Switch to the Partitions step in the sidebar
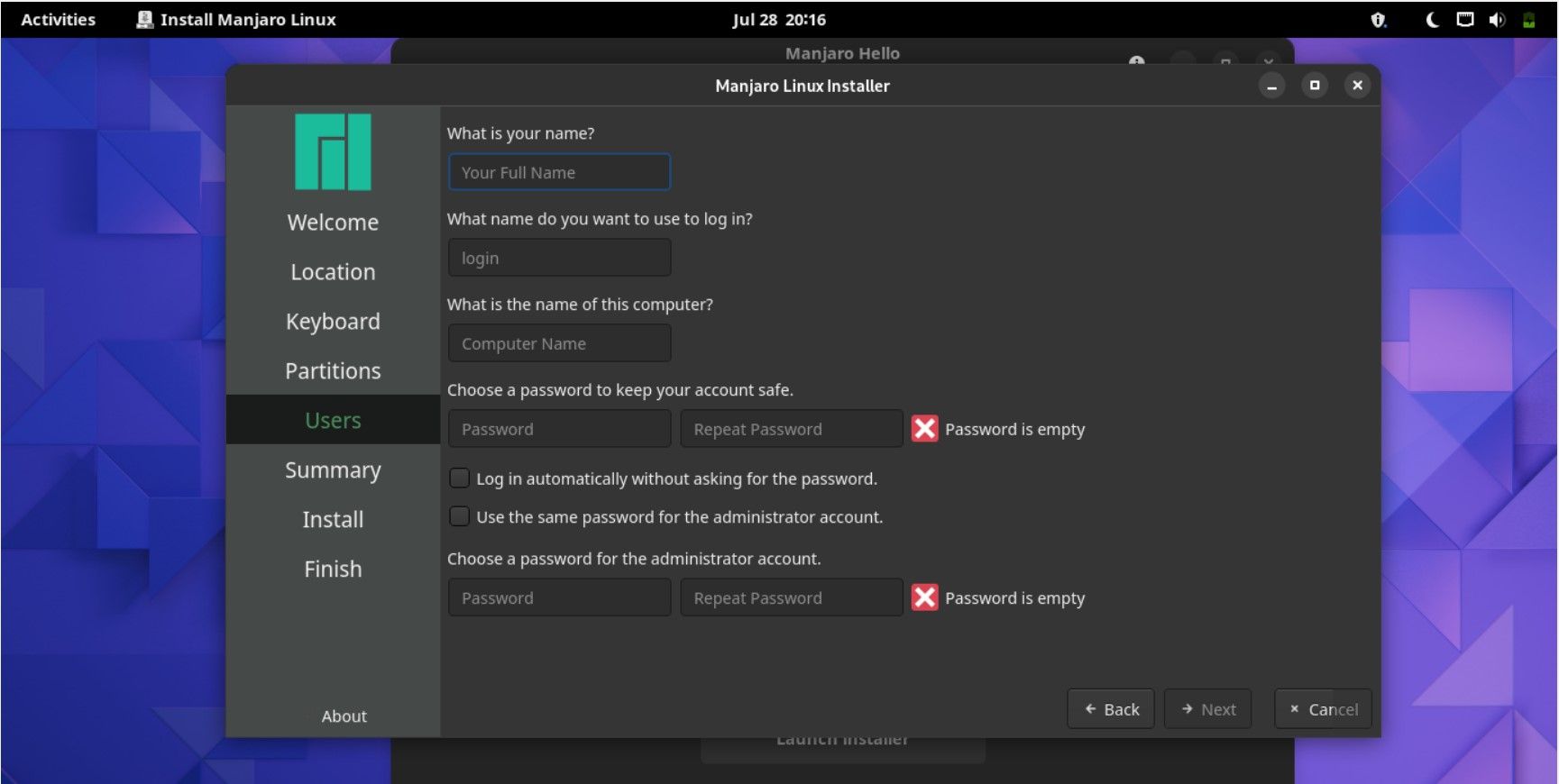 pos(333,371)
